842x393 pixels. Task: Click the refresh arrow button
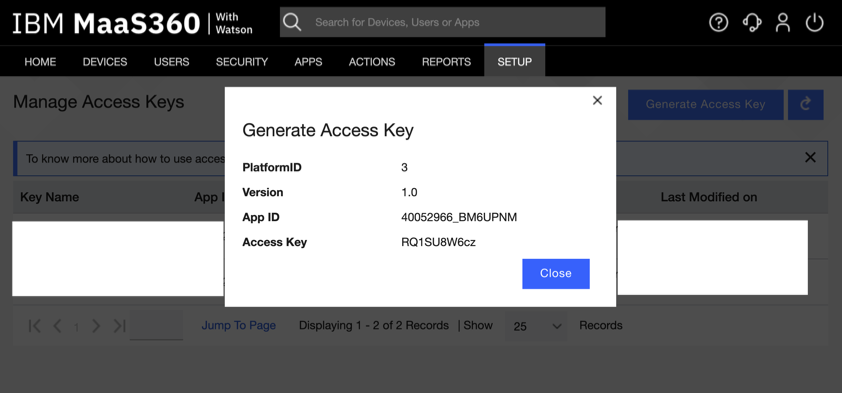click(805, 104)
